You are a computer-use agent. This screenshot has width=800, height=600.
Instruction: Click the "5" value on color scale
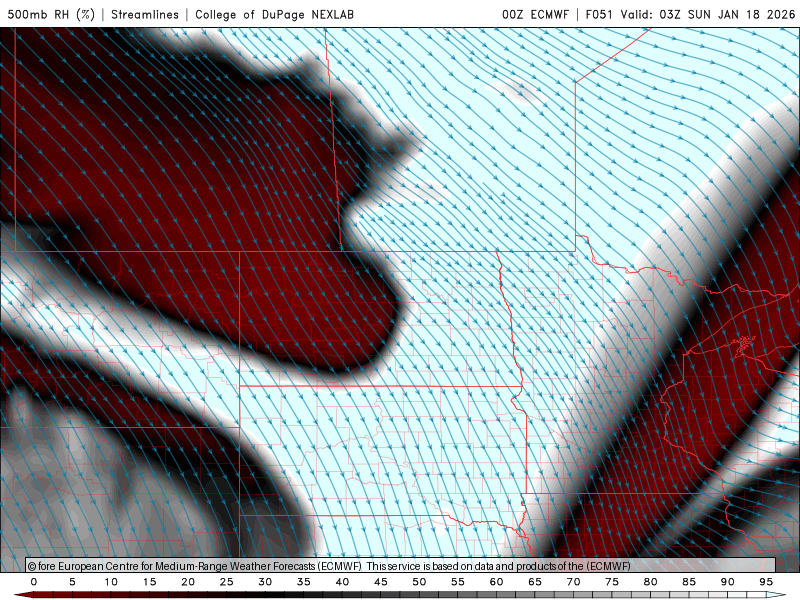pyautogui.click(x=72, y=582)
